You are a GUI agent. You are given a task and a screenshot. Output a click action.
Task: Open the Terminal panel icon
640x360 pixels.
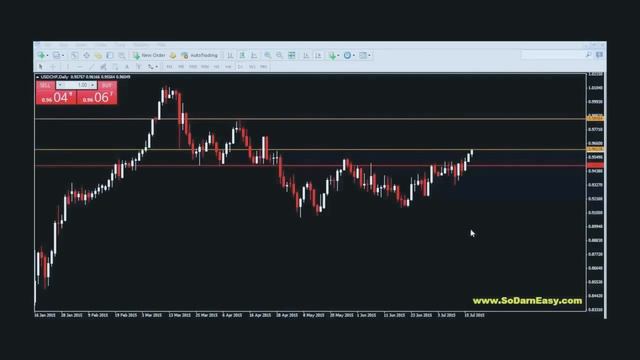[110, 55]
